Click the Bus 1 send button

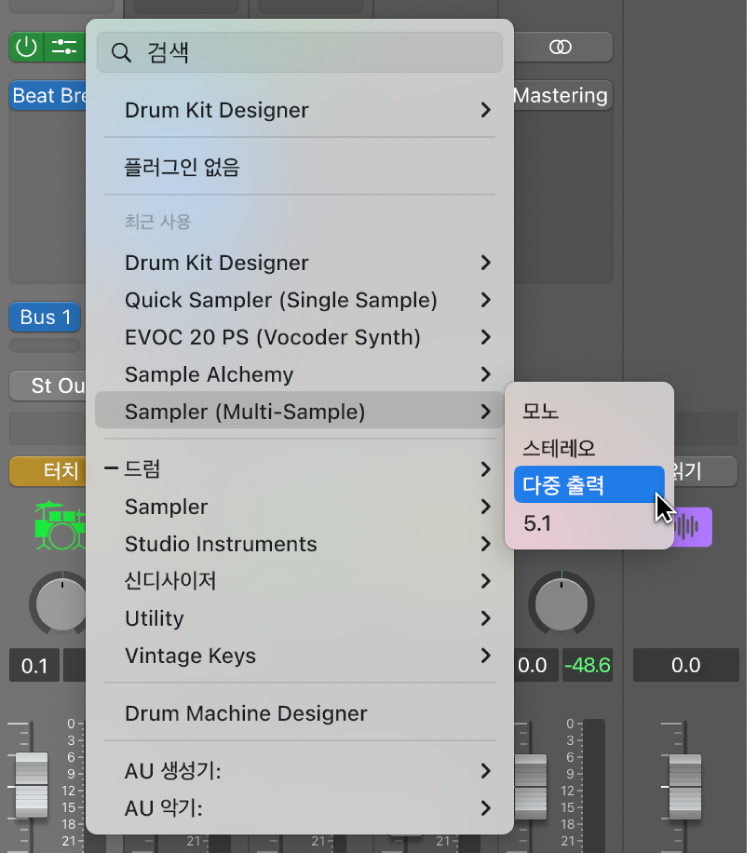click(x=45, y=317)
